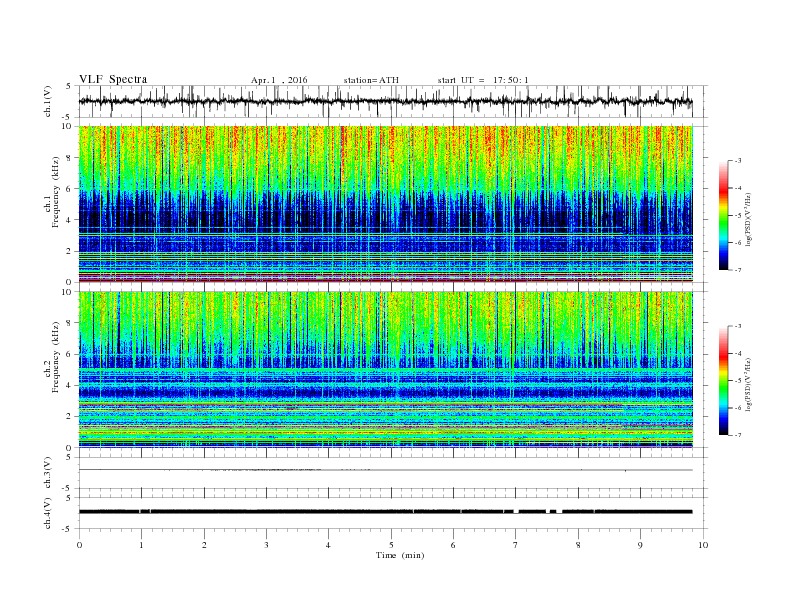
Task: Click the time axis tick label '5'
Action: point(391,545)
